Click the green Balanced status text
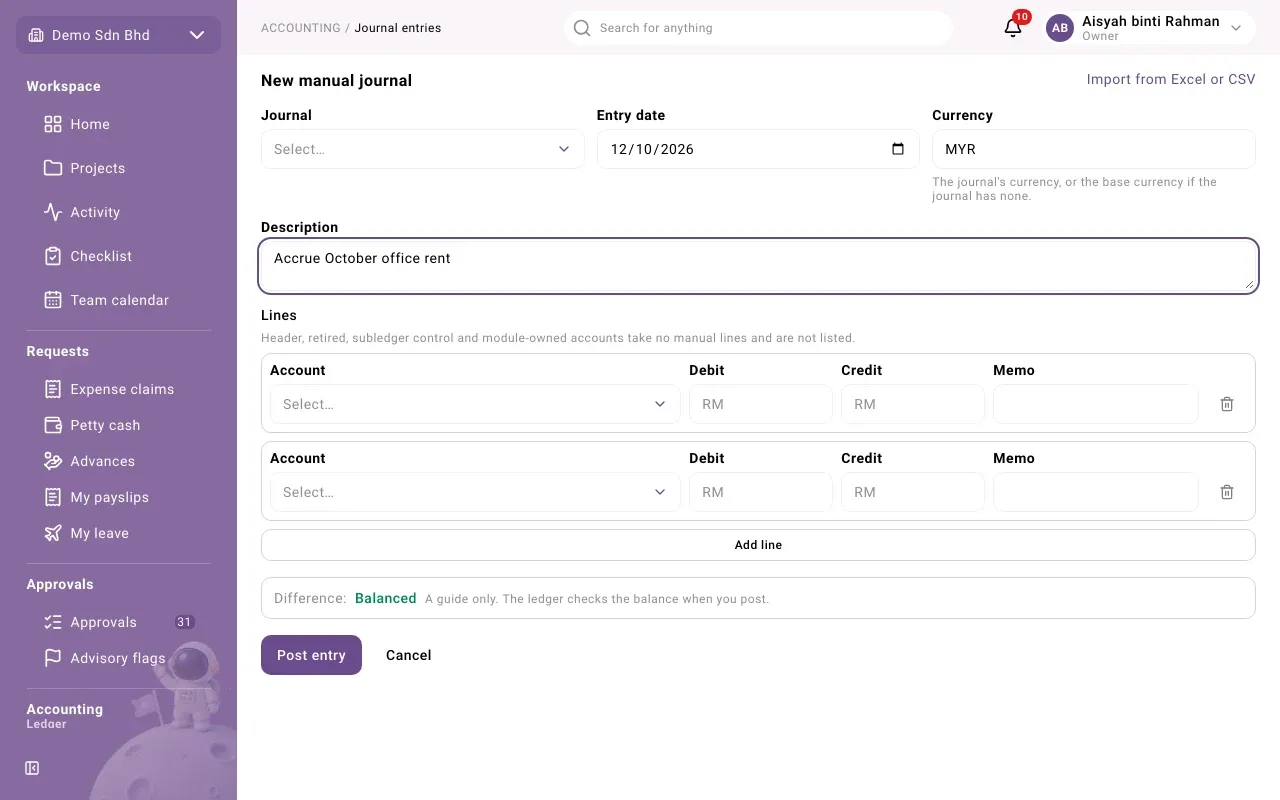This screenshot has width=1280, height=800. coord(386,598)
